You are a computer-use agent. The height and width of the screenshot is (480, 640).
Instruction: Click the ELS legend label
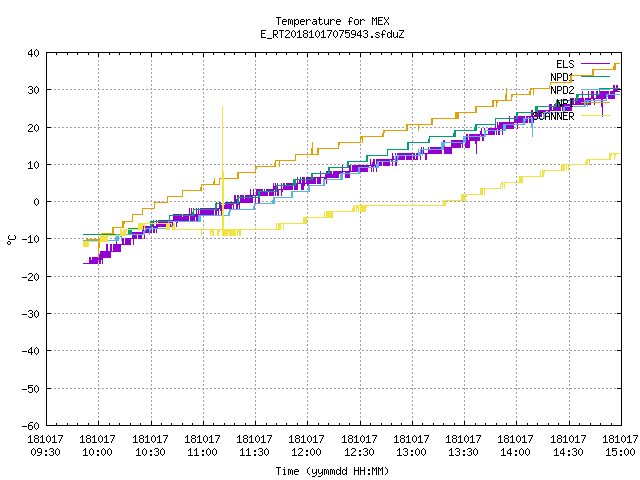pos(565,64)
